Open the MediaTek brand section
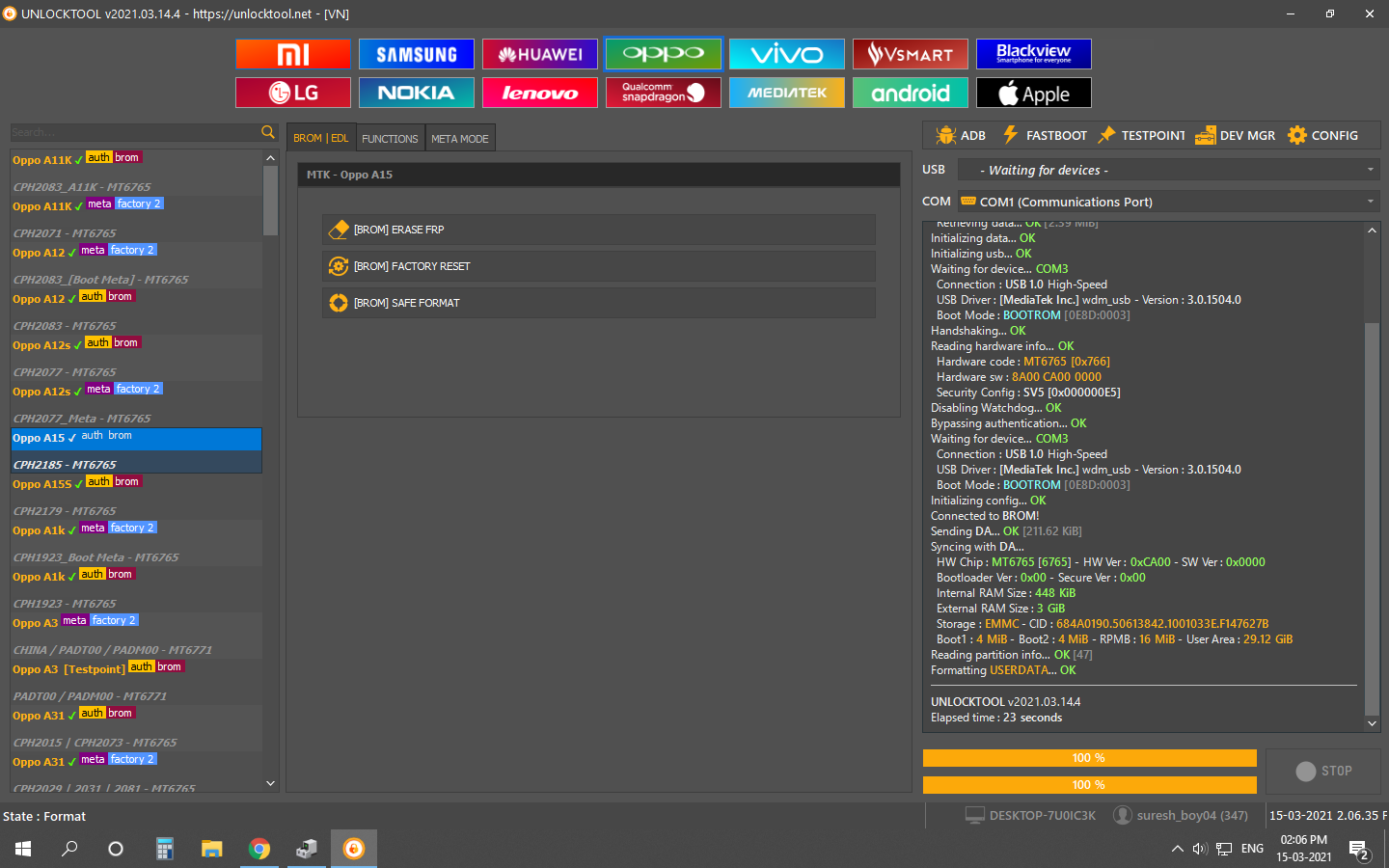Screen dimensions: 1389x868 (x=787, y=93)
